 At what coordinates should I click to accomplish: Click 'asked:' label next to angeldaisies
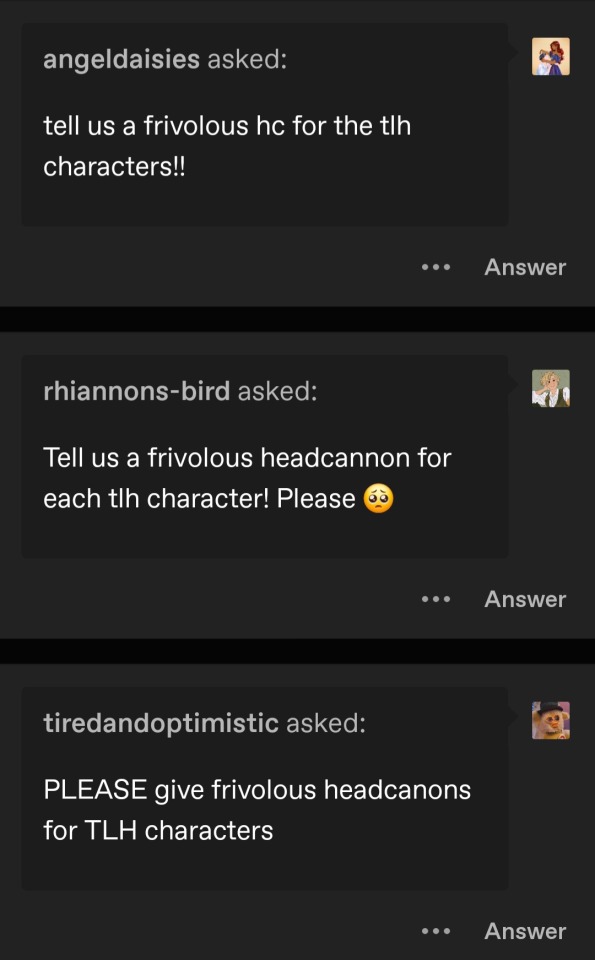(247, 60)
